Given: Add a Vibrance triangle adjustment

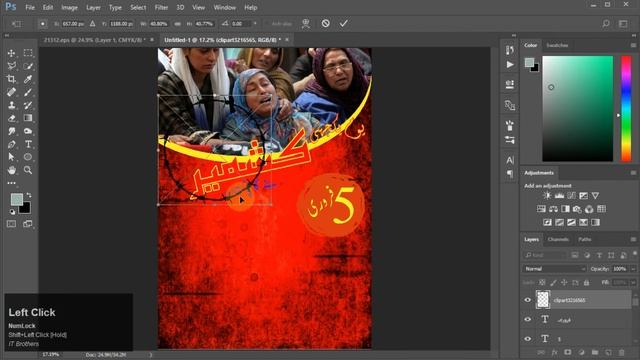Looking at the screenshot, I should point(596,196).
